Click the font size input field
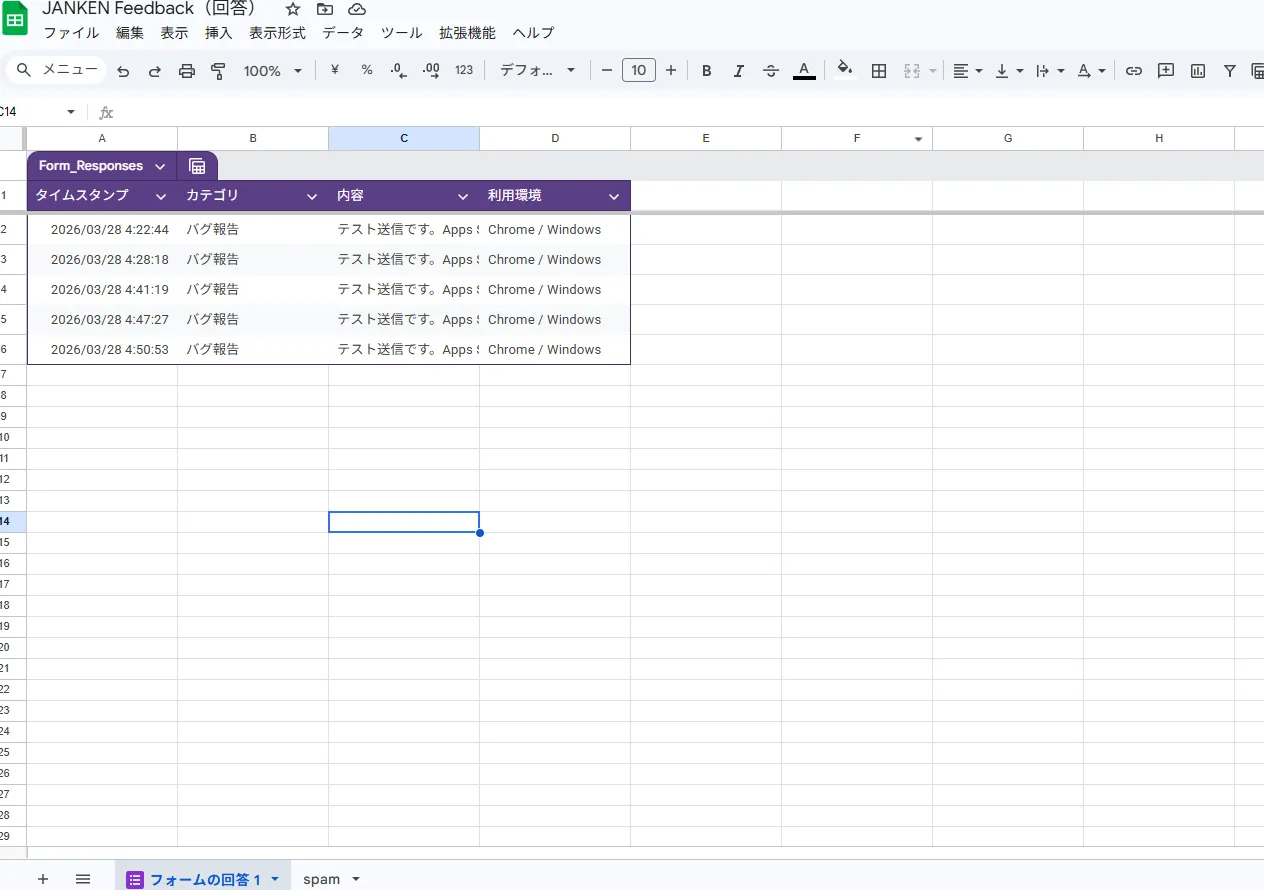Screen dimensions: 1264x890 (639, 70)
